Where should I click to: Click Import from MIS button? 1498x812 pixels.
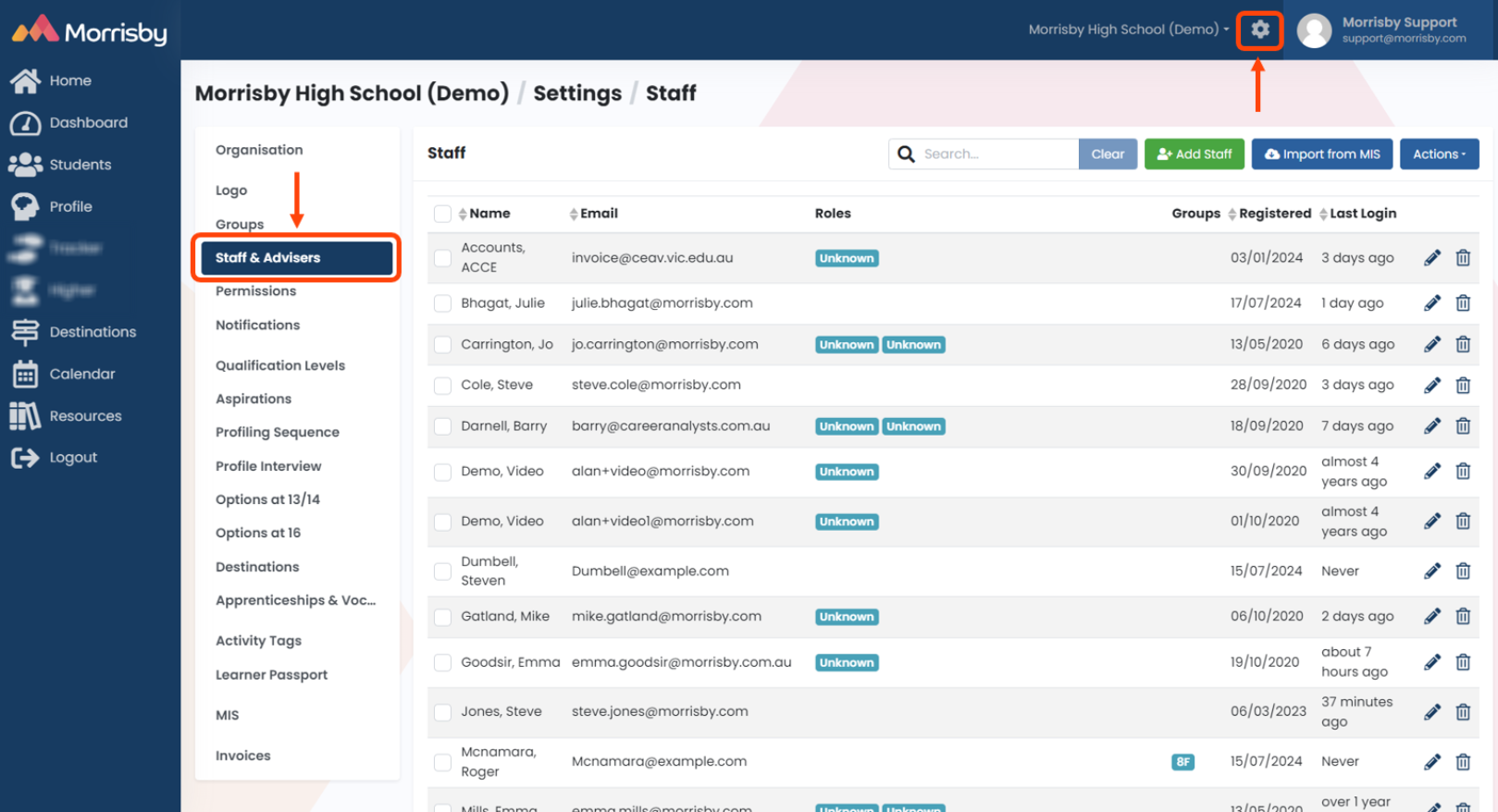pos(1322,154)
